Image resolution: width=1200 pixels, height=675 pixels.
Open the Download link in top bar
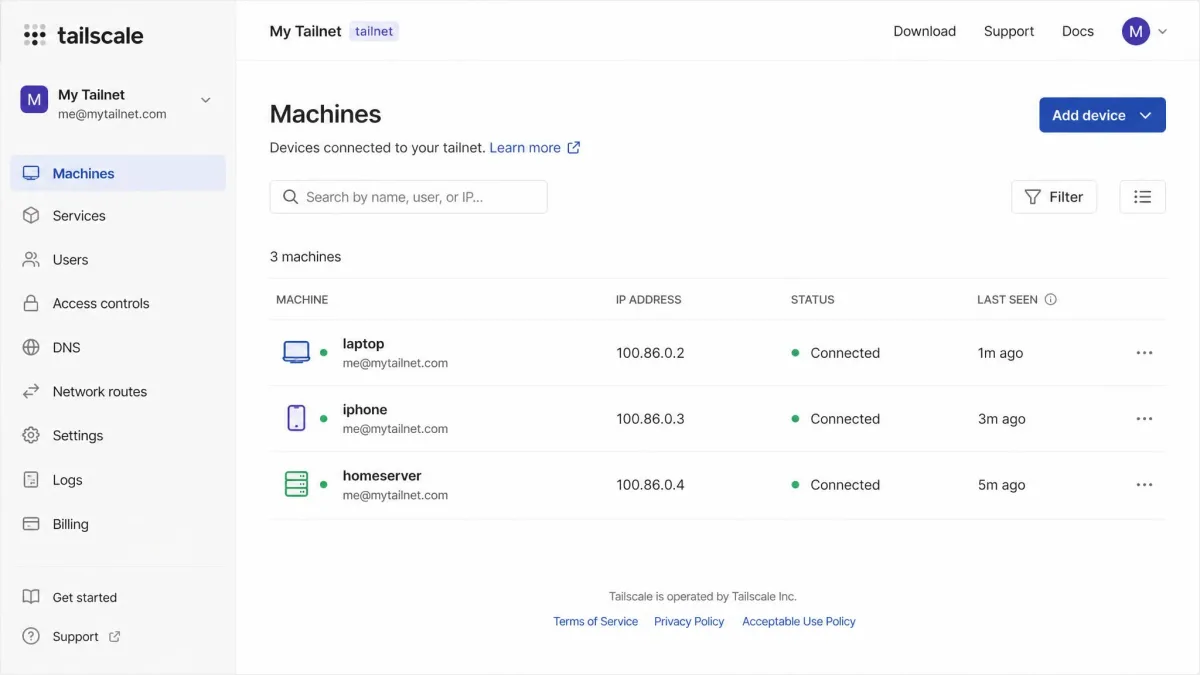tap(924, 31)
